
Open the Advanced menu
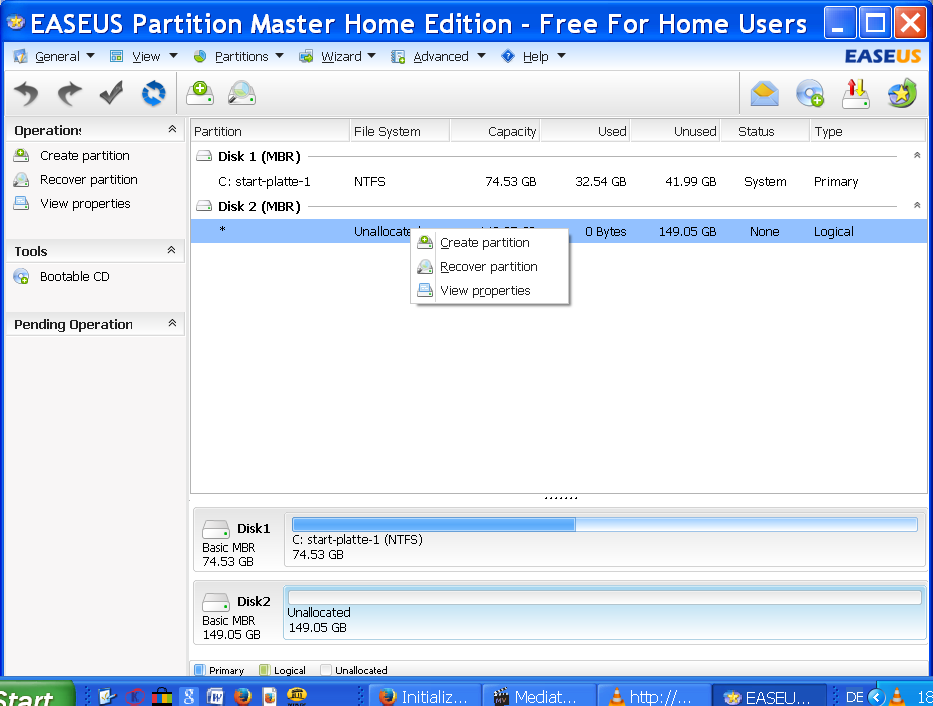(x=441, y=57)
